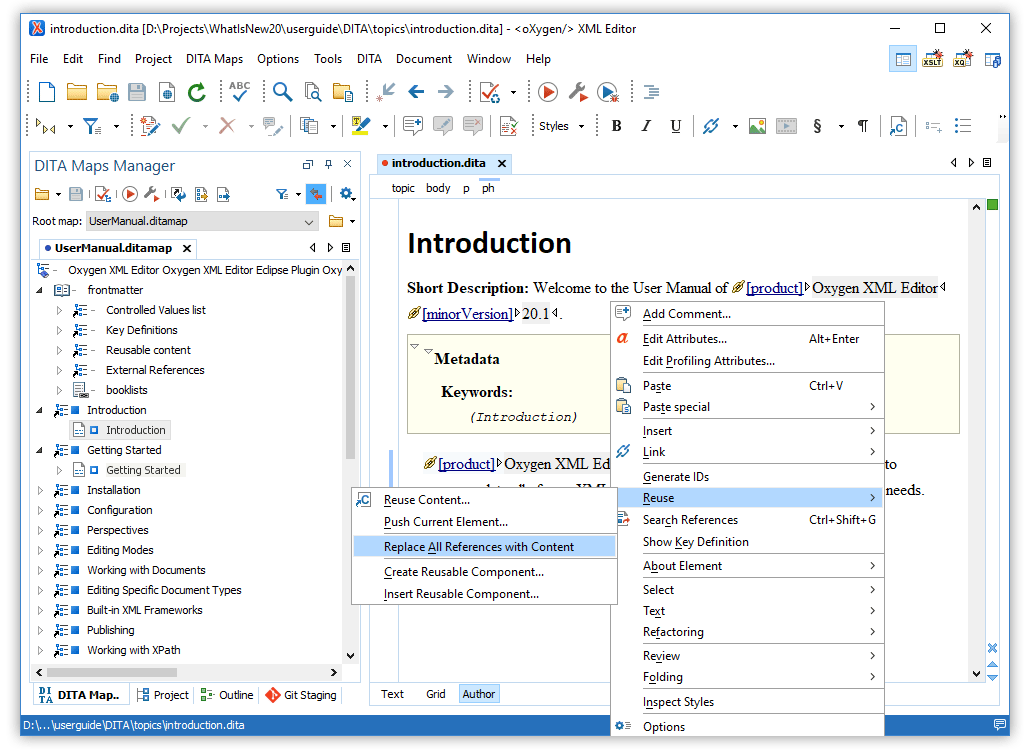Open the DITA Maps menu

(214, 59)
